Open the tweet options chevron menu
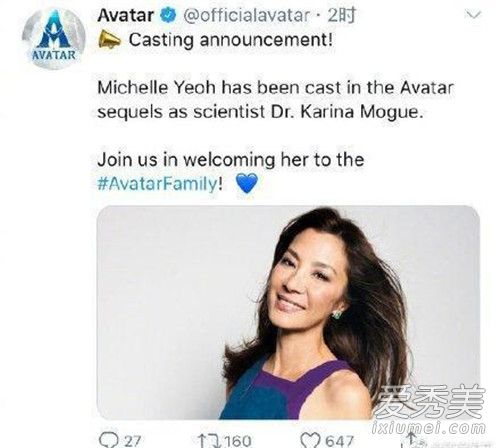 pyautogui.click(x=473, y=15)
